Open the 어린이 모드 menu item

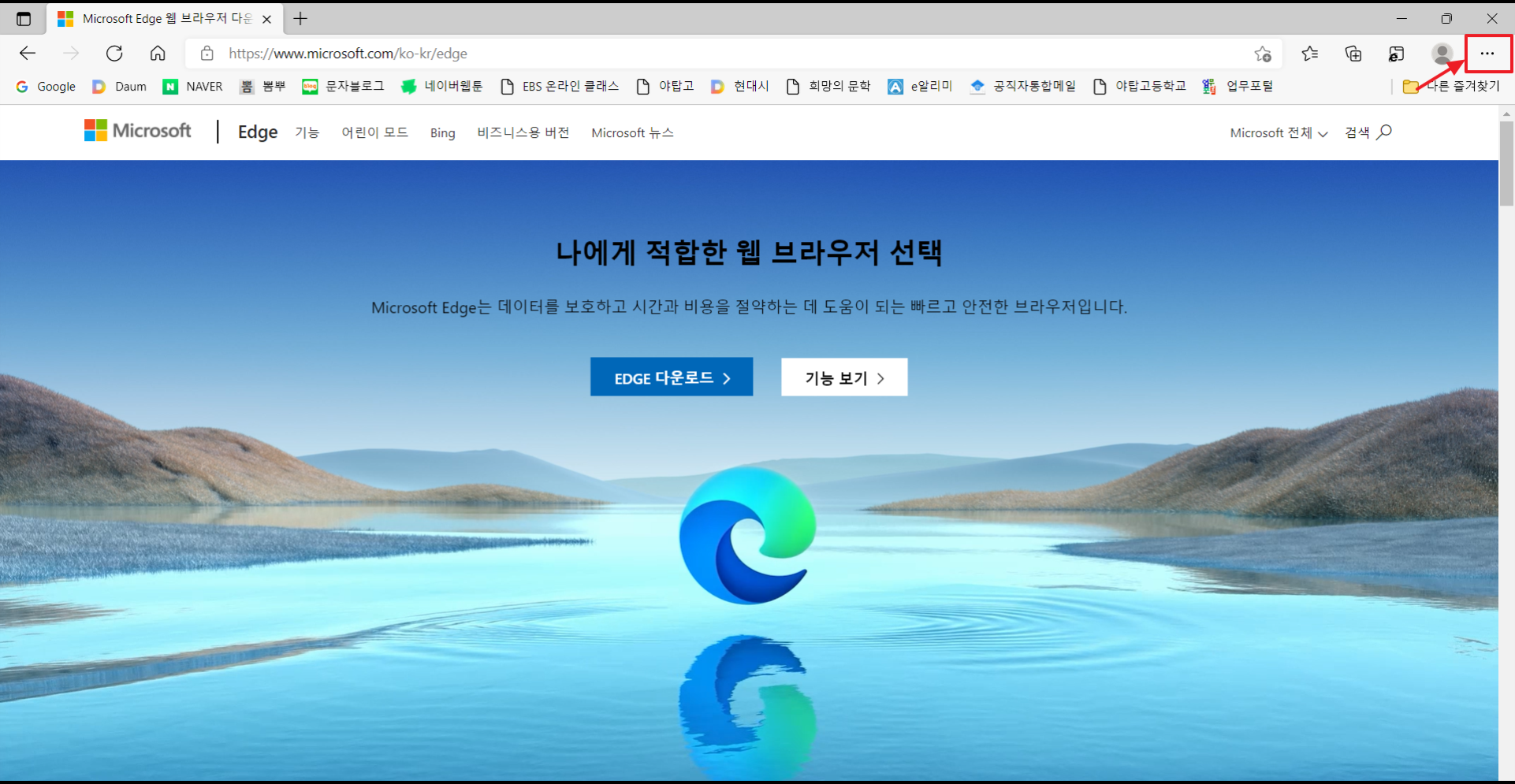pyautogui.click(x=374, y=132)
